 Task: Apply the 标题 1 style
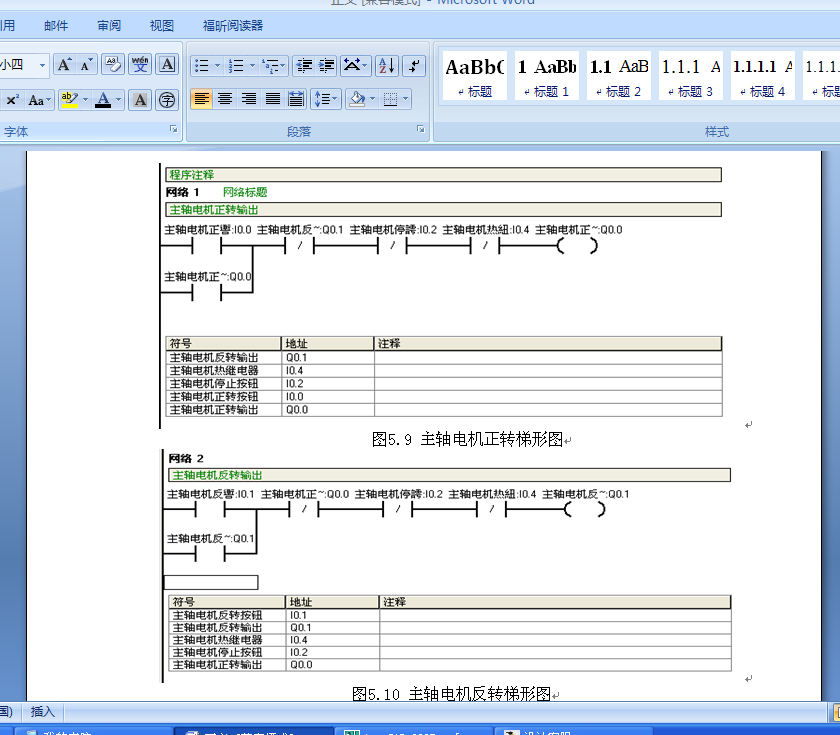546,76
